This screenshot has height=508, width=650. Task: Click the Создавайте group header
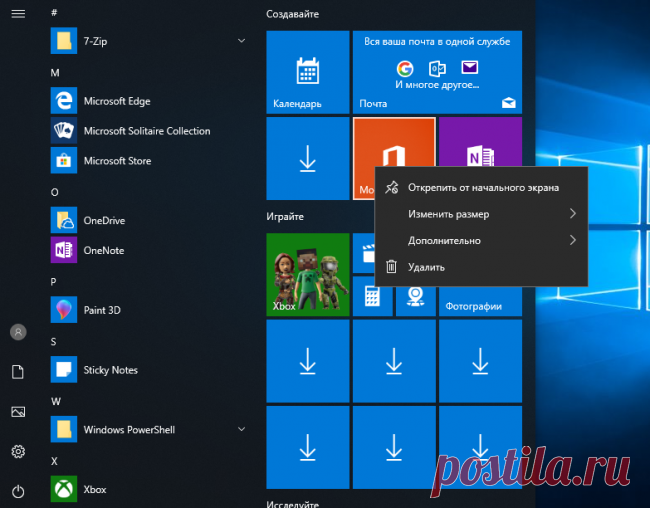coord(293,14)
